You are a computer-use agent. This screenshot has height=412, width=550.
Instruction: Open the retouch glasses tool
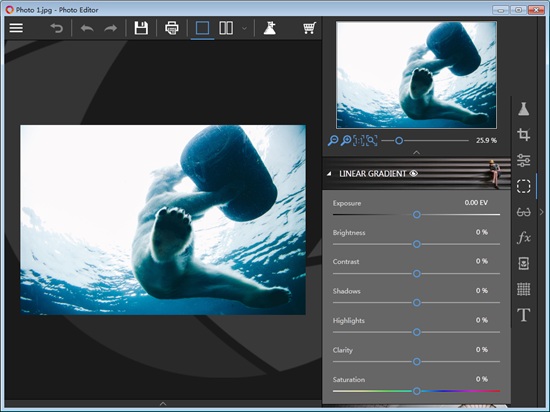click(x=523, y=212)
